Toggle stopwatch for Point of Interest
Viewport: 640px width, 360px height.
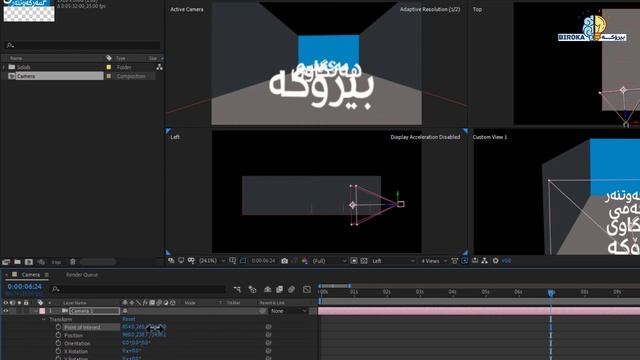(x=58, y=327)
